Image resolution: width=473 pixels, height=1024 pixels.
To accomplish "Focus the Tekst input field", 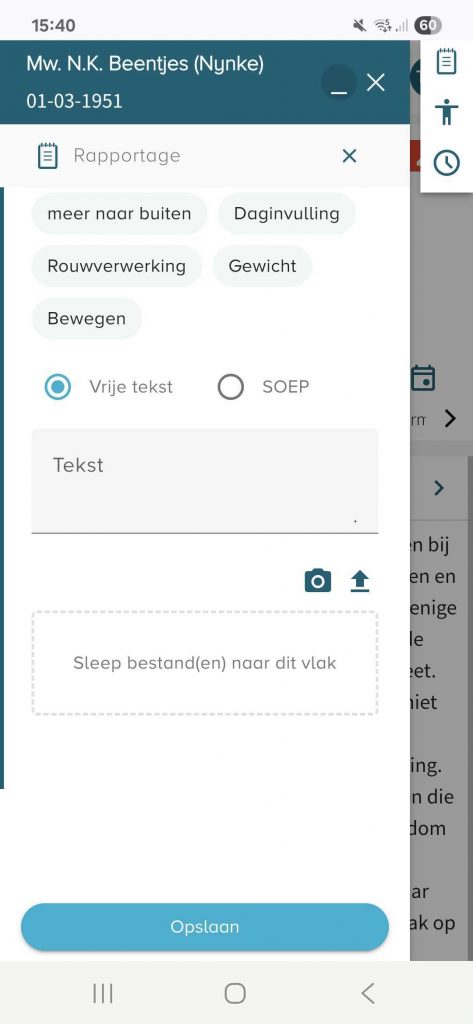I will [205, 481].
